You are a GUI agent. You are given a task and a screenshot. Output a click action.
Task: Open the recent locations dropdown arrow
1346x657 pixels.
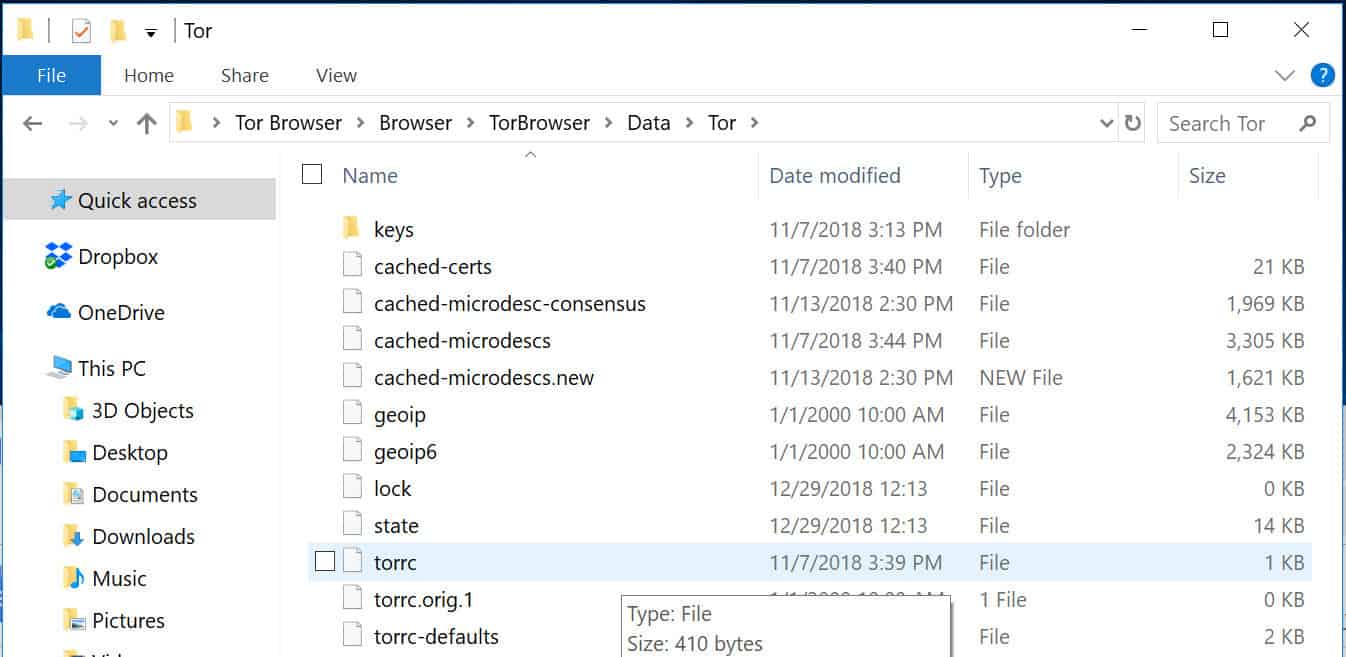113,124
